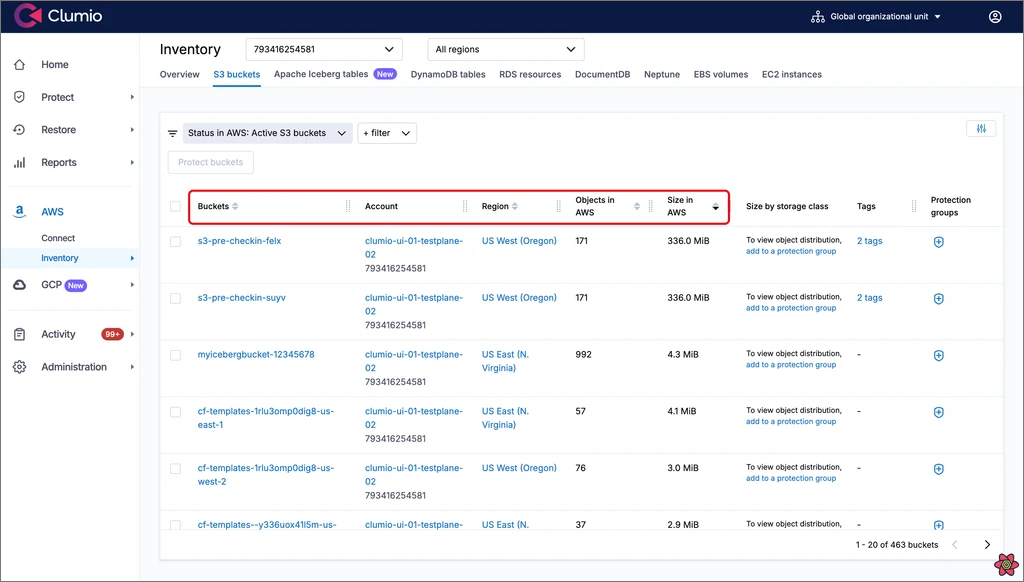Click the React Query devtools flower icon
Viewport: 1024px width, 582px height.
click(1006, 564)
